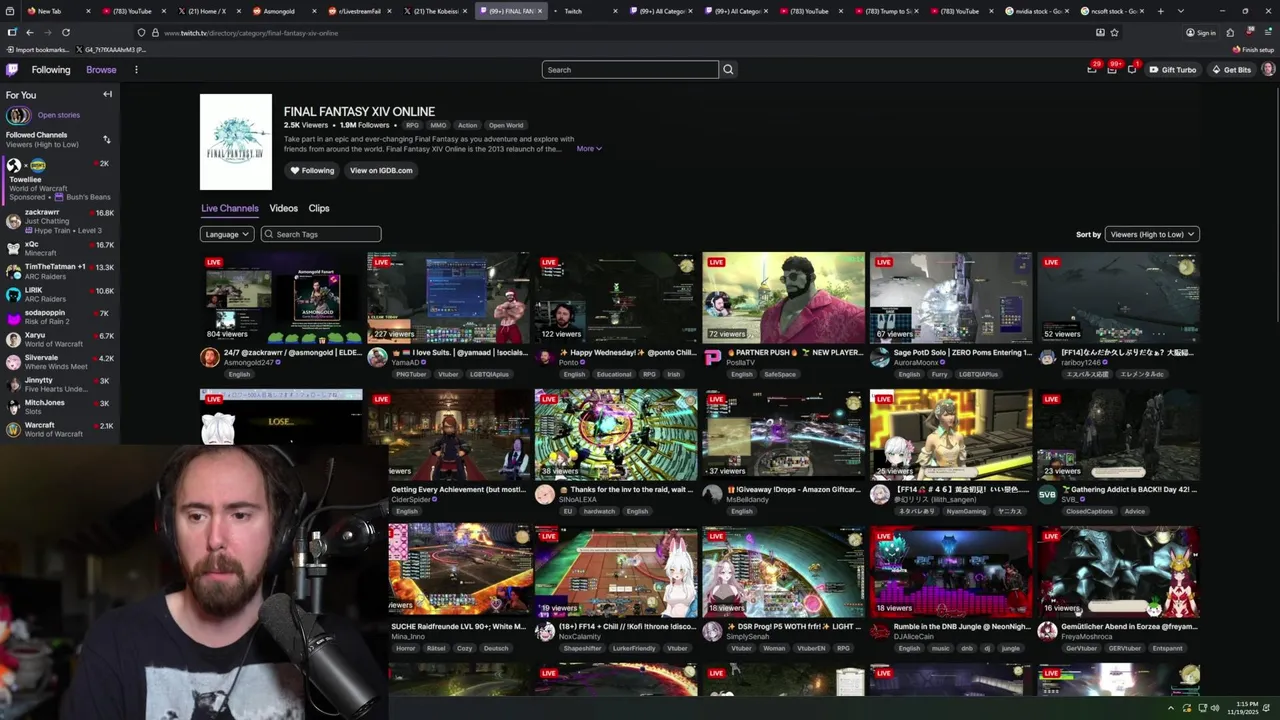Open the PARTNER PUSH stream thumbnail
Screen dimensions: 1280x720
point(783,298)
